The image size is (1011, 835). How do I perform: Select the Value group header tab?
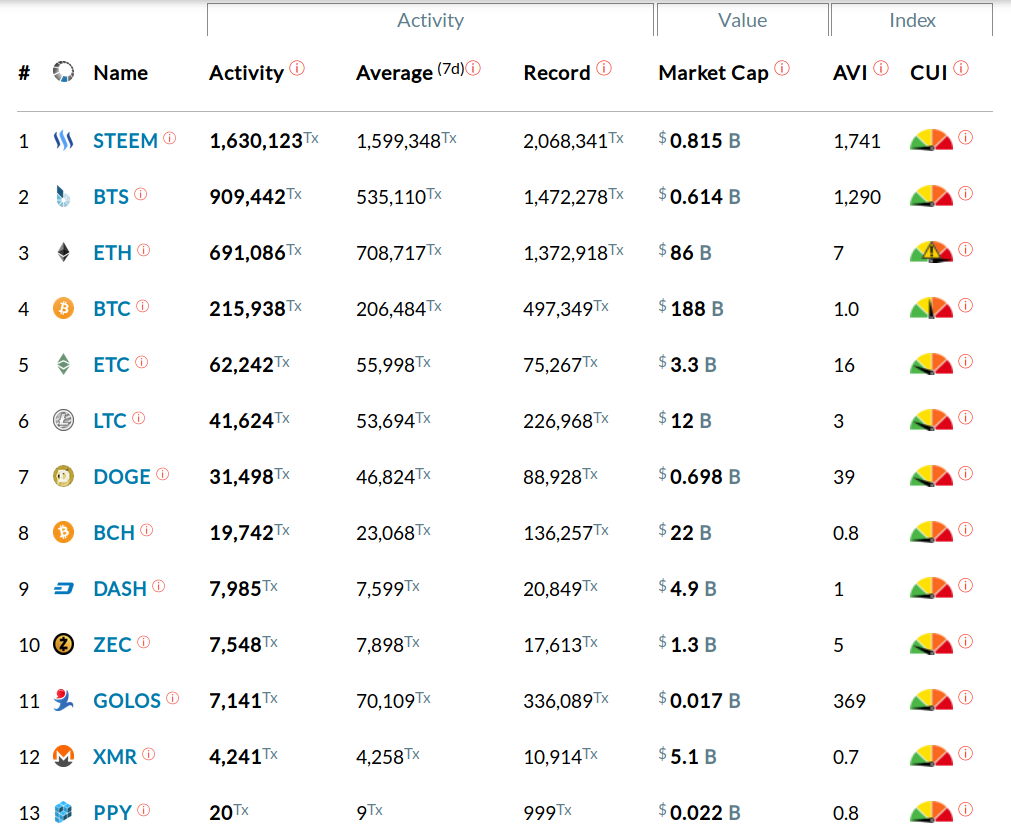point(742,20)
